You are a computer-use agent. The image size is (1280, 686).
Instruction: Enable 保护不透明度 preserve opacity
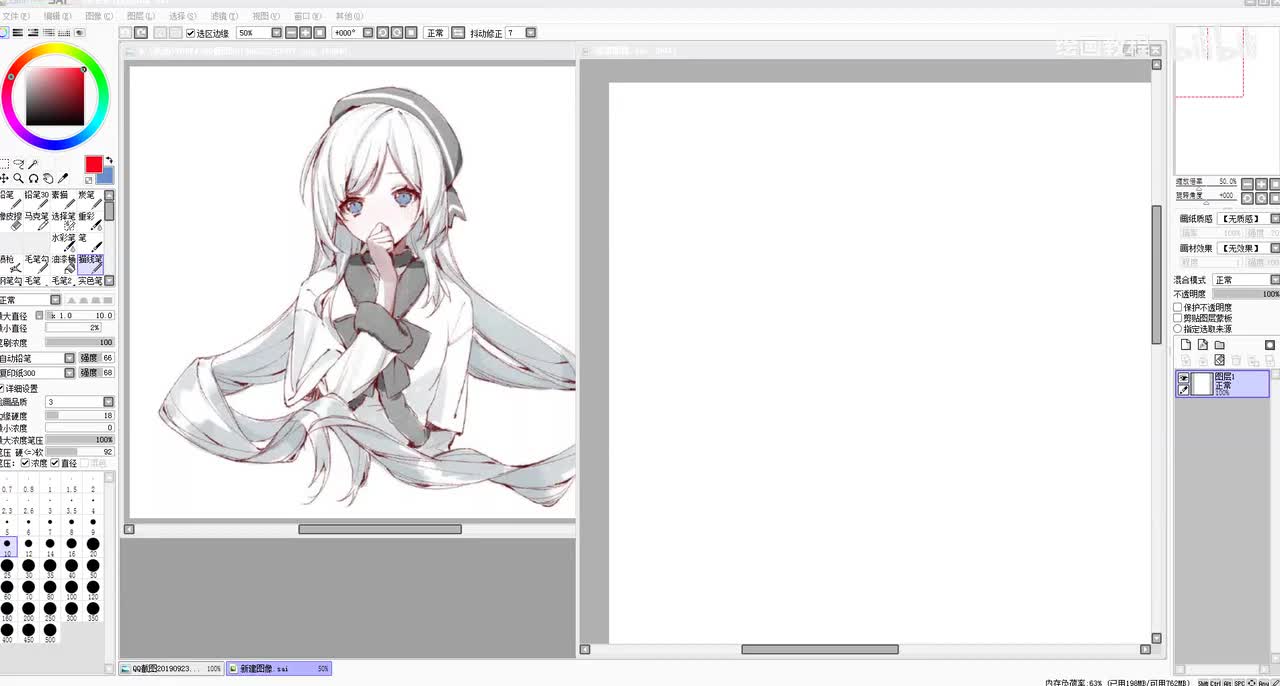coord(1178,307)
